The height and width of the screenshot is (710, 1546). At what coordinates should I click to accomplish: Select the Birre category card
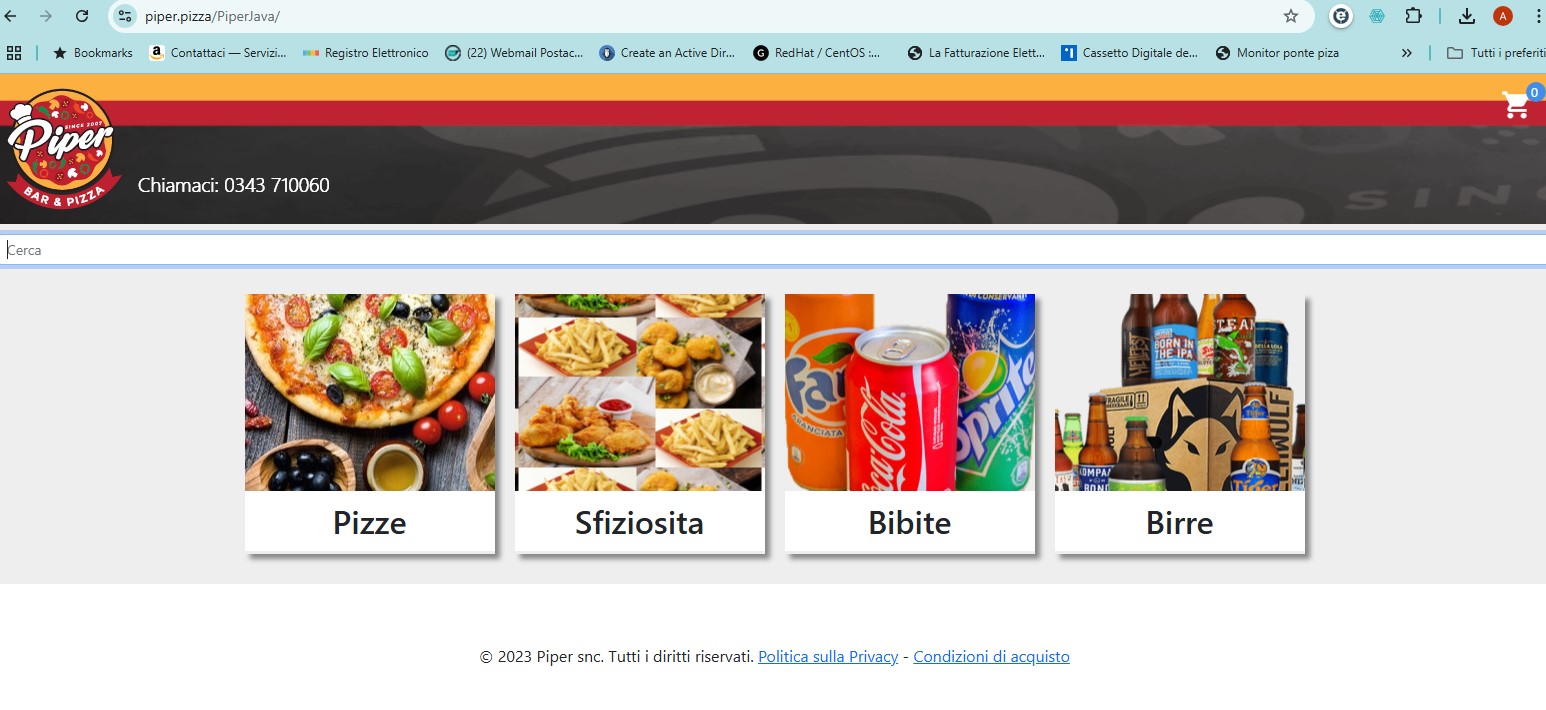tap(1180, 423)
